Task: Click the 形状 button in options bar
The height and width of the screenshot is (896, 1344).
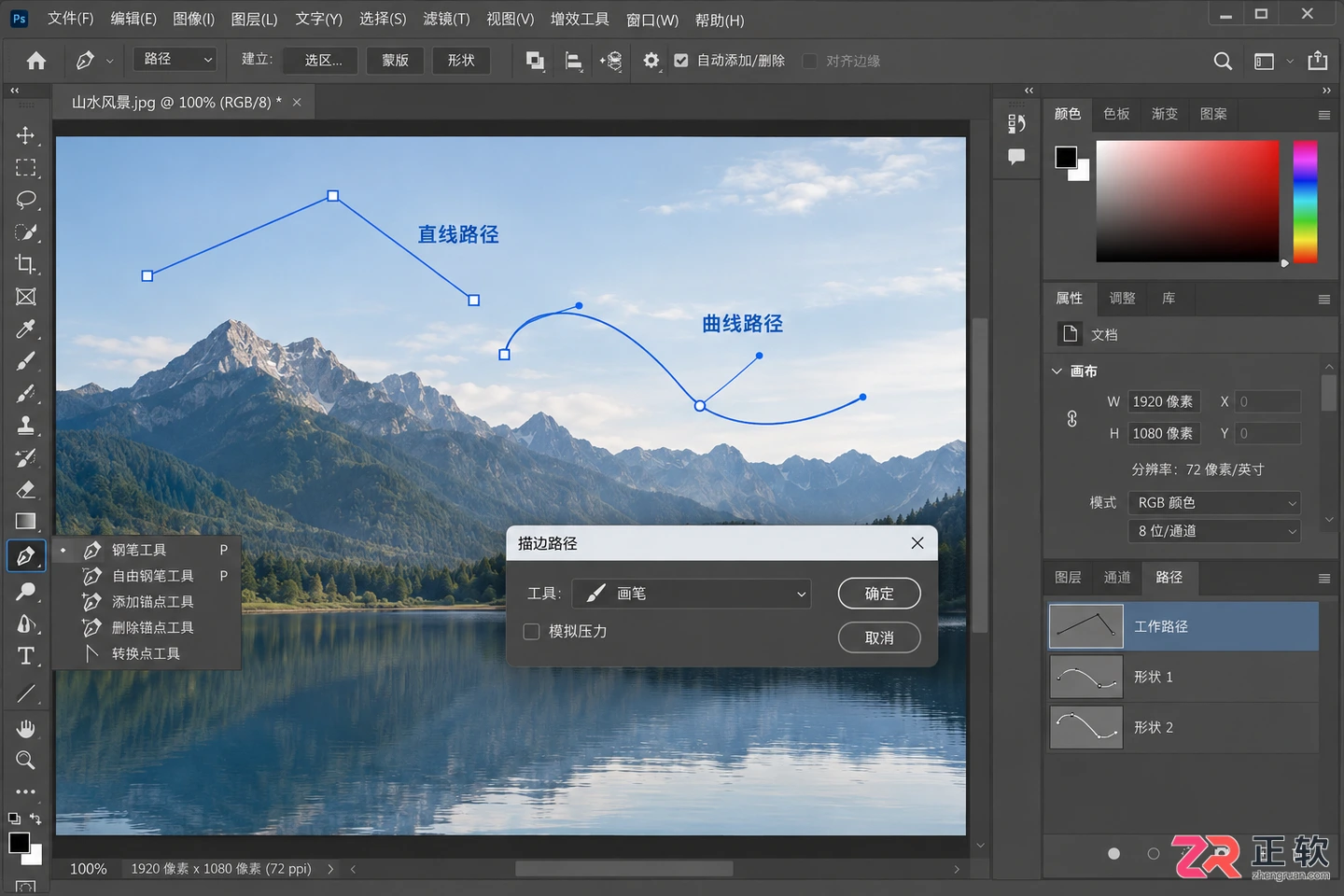Action: 461,61
